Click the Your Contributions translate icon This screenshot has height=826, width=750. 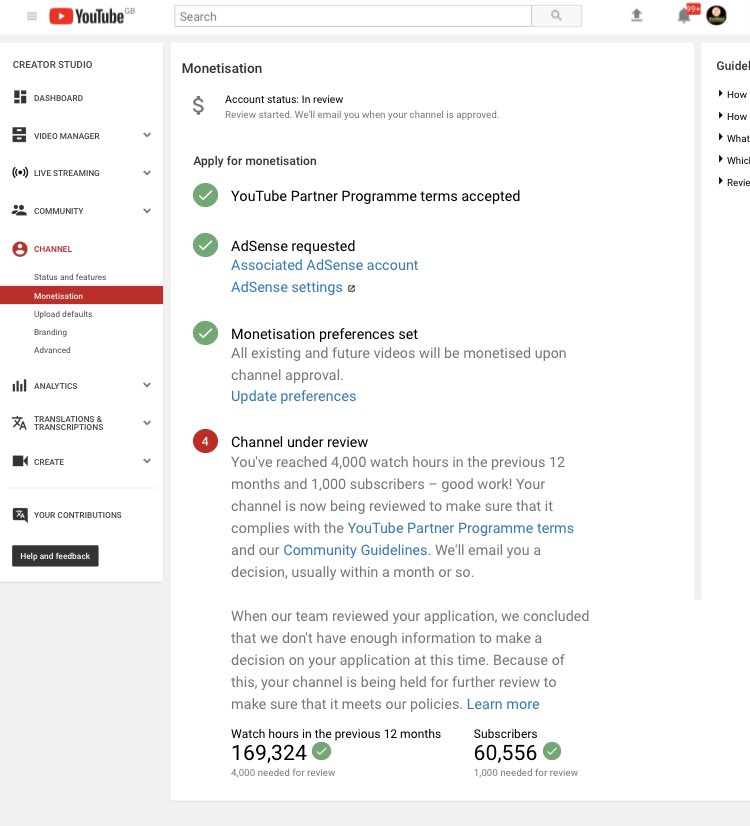pos(20,514)
